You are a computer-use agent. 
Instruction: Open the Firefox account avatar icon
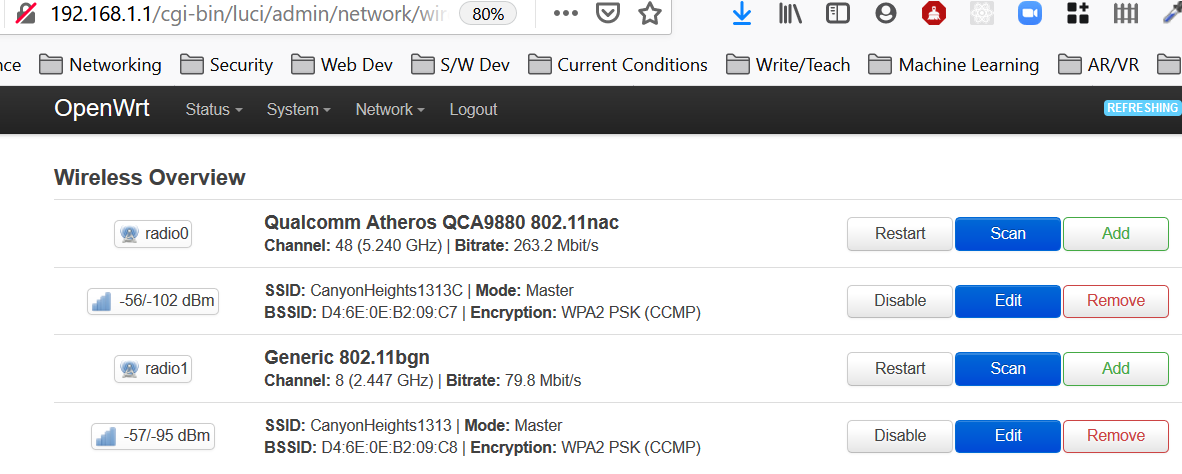point(886,13)
